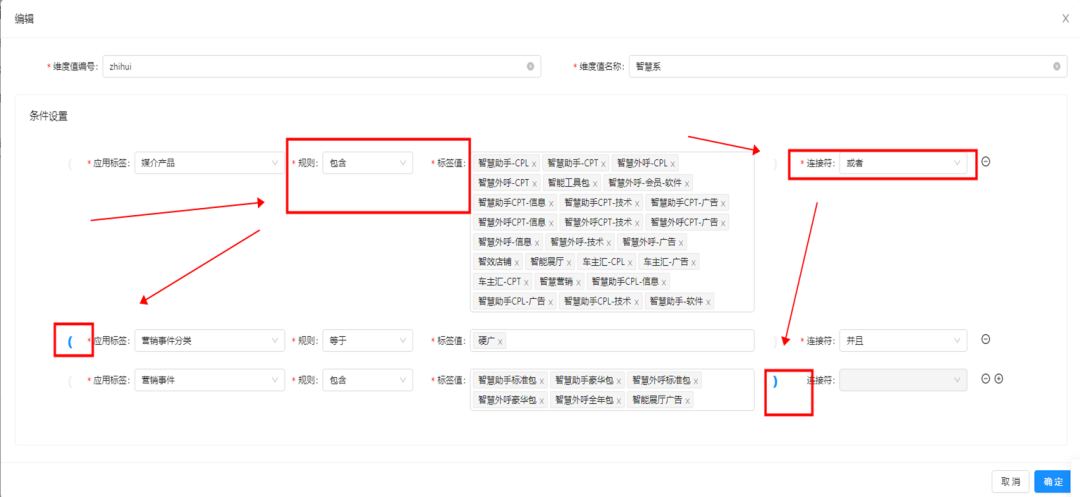Delete the 智能展厅广告 tag
1080x497 pixels.
[687, 400]
